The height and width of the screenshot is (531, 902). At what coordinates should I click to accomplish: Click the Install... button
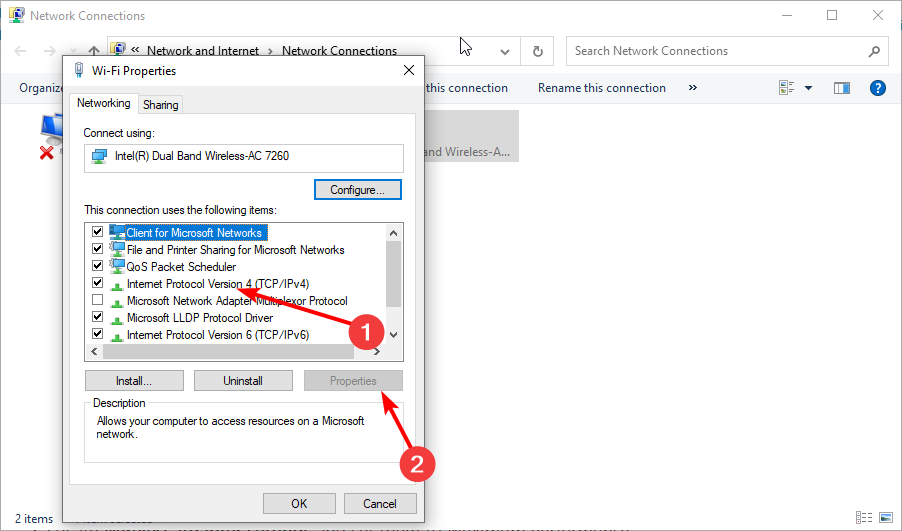(x=134, y=381)
